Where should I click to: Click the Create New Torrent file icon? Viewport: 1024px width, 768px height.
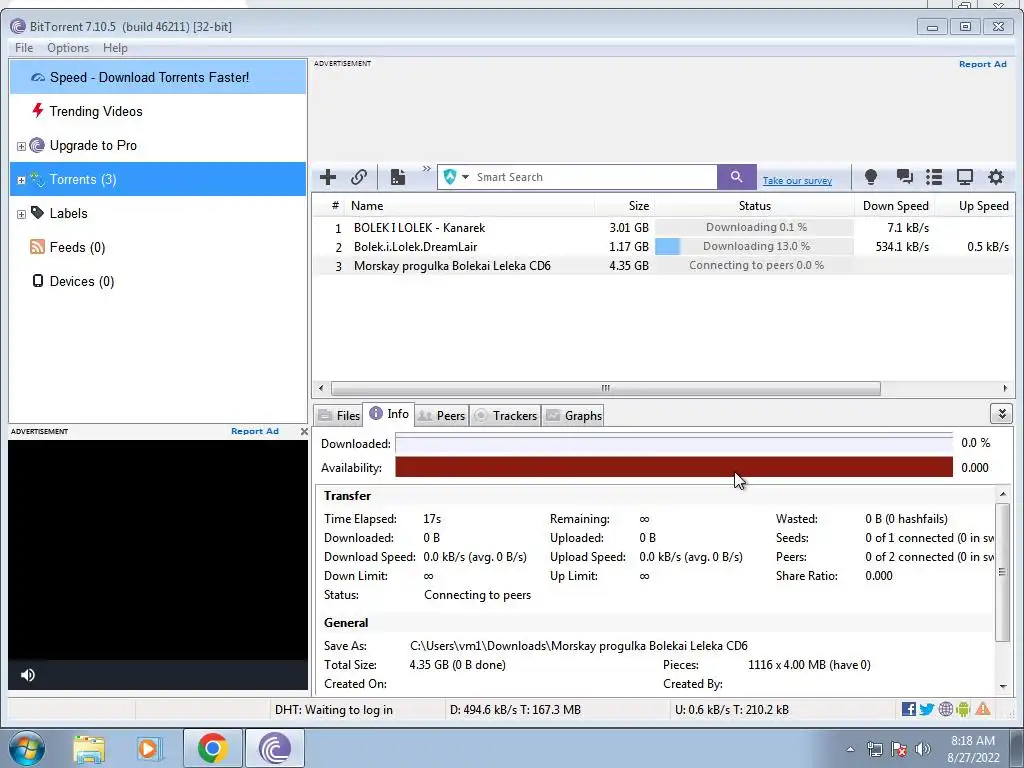(398, 177)
